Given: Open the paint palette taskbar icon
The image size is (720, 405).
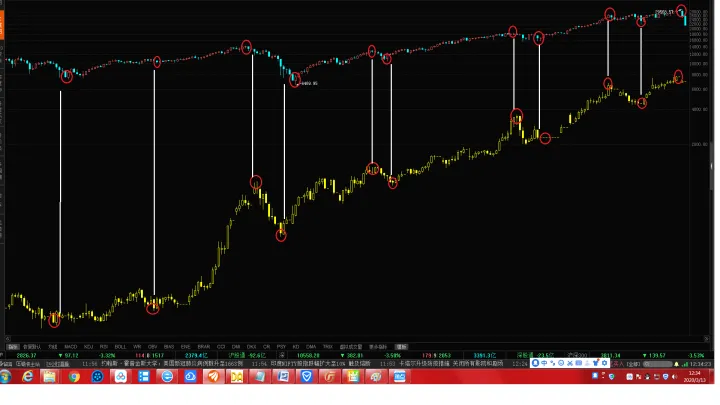Looking at the screenshot, I should pos(376,377).
